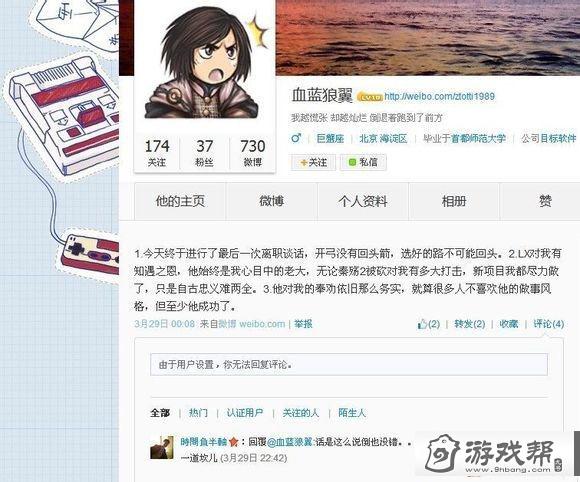Image resolution: width=580 pixels, height=482 pixels.
Task: Click the disabled comment reply field
Action: 349,365
